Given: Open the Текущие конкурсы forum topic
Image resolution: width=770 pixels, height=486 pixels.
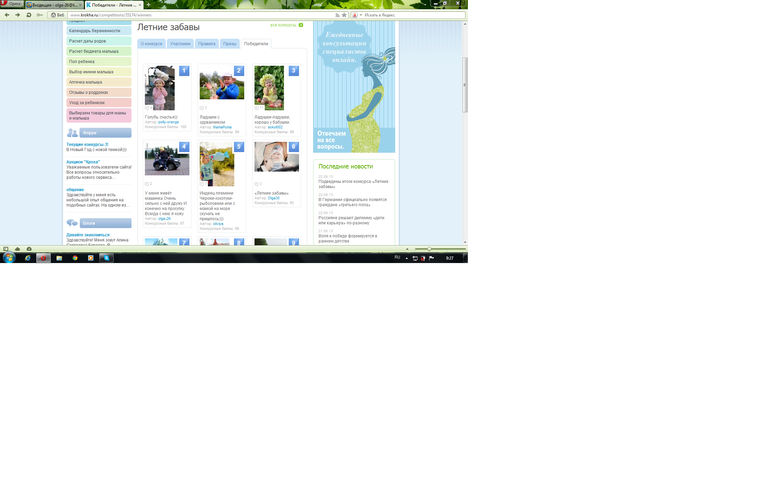Looking at the screenshot, I should click(x=87, y=144).
